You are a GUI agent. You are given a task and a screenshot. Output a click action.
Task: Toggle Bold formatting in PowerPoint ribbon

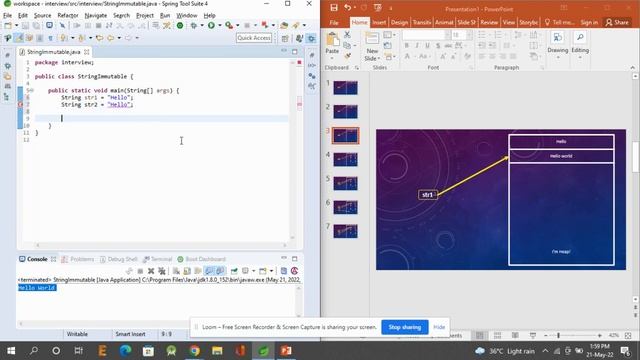click(407, 46)
